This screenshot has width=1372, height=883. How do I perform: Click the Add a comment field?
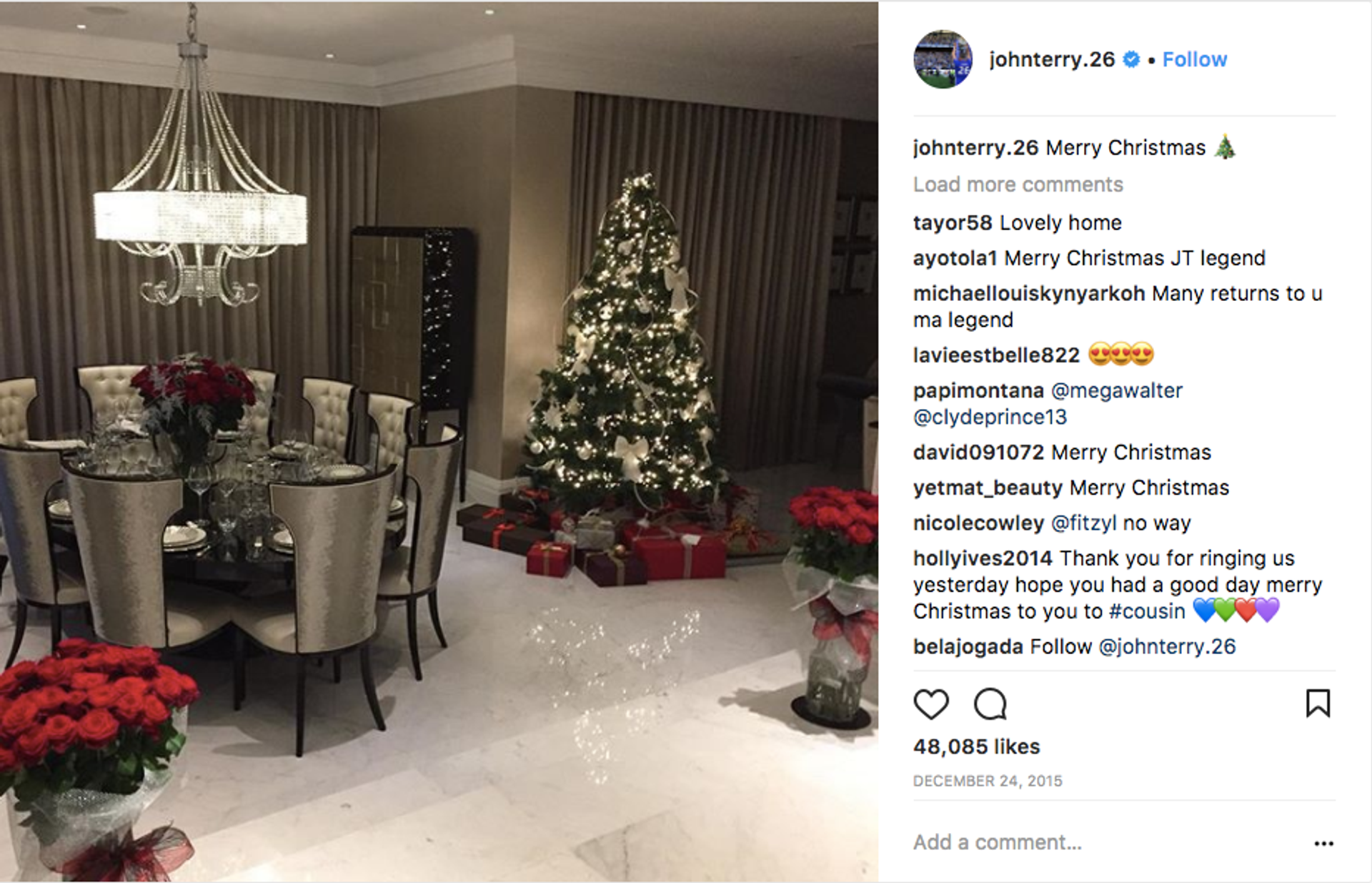pyautogui.click(x=1106, y=842)
